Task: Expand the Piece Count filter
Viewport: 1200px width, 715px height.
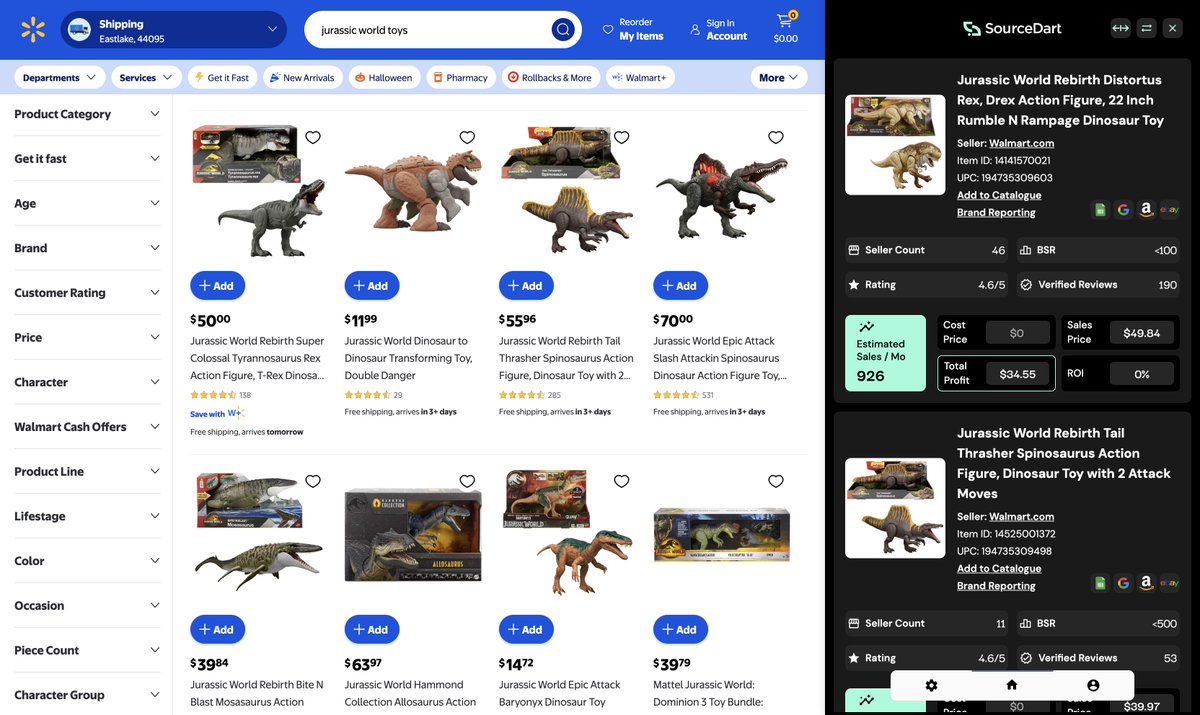Action: 86,650
